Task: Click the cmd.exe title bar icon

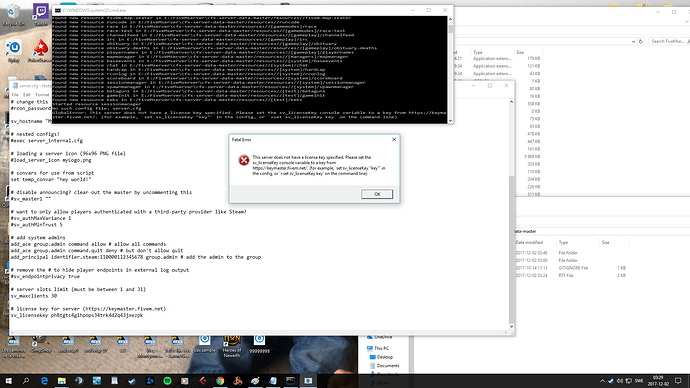Action: tap(58, 10)
